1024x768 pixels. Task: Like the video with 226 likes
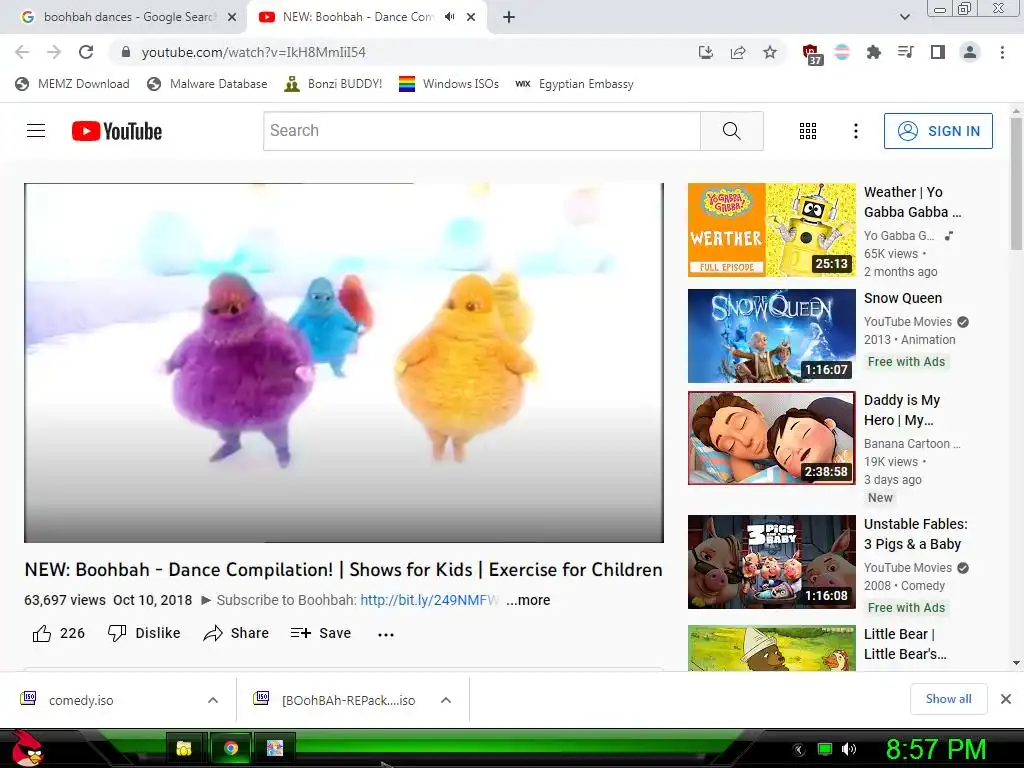pos(59,633)
